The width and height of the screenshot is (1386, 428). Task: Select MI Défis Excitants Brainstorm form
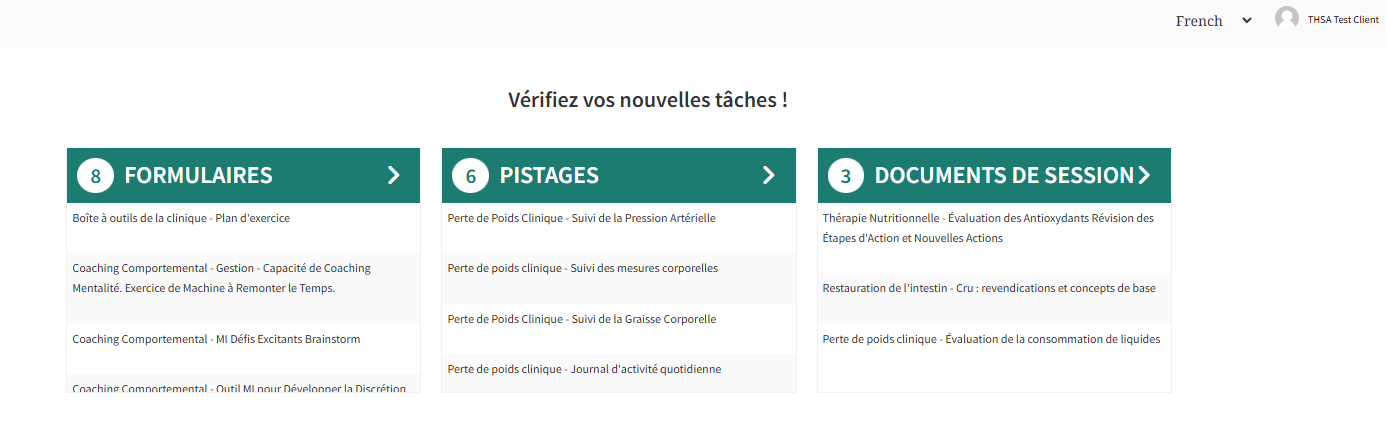(216, 339)
